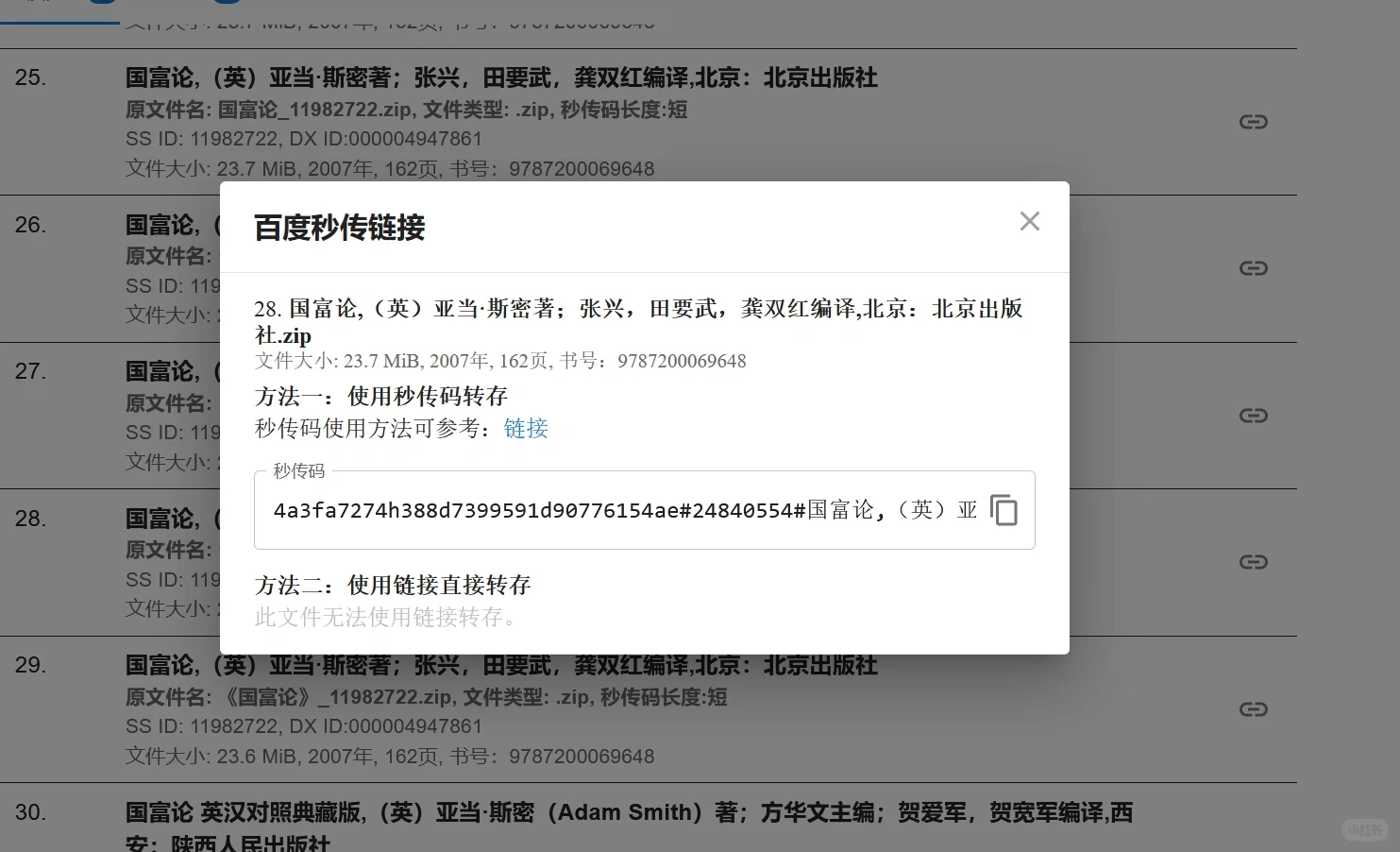The image size is (1400, 852).
Task: Click the row number 30.
Action: [x=30, y=812]
